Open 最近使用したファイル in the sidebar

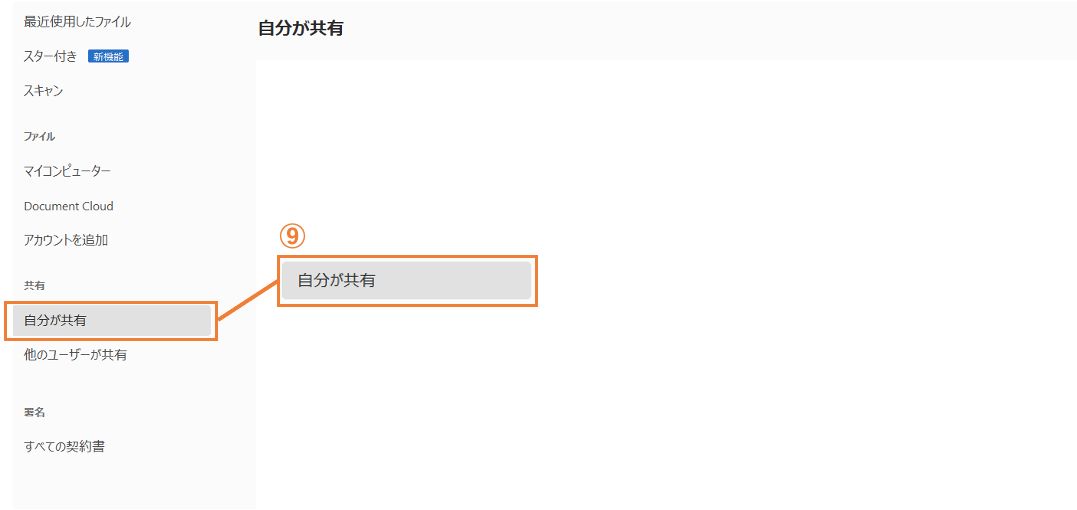[x=77, y=21]
